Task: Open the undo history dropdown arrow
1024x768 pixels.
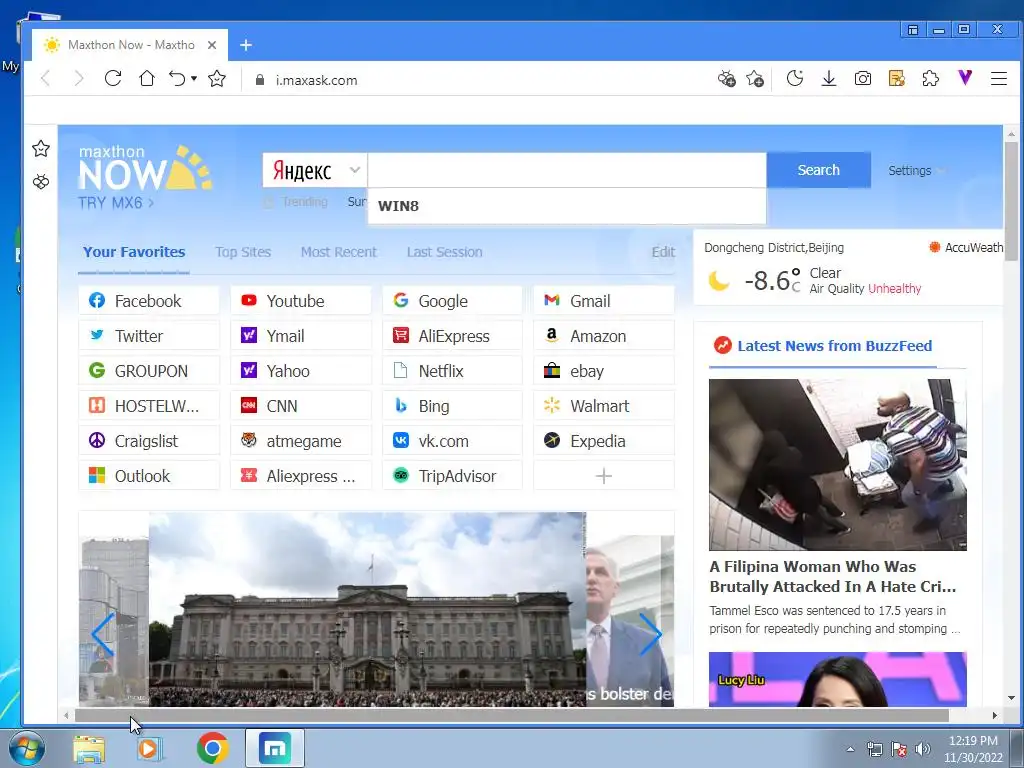Action: point(194,79)
